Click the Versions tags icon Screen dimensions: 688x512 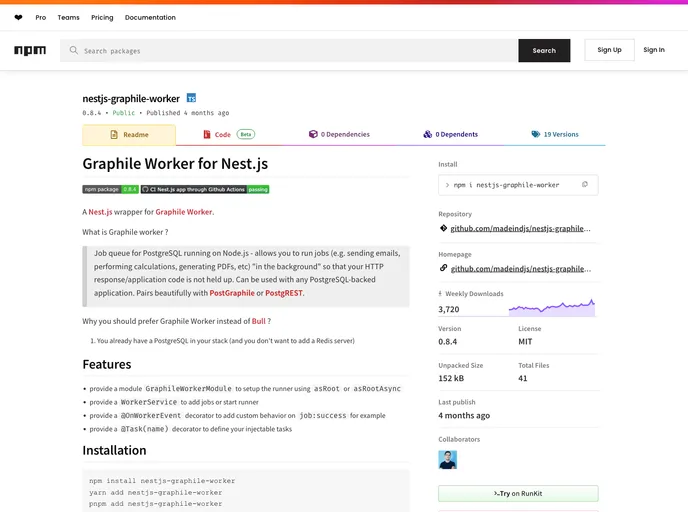pos(536,134)
